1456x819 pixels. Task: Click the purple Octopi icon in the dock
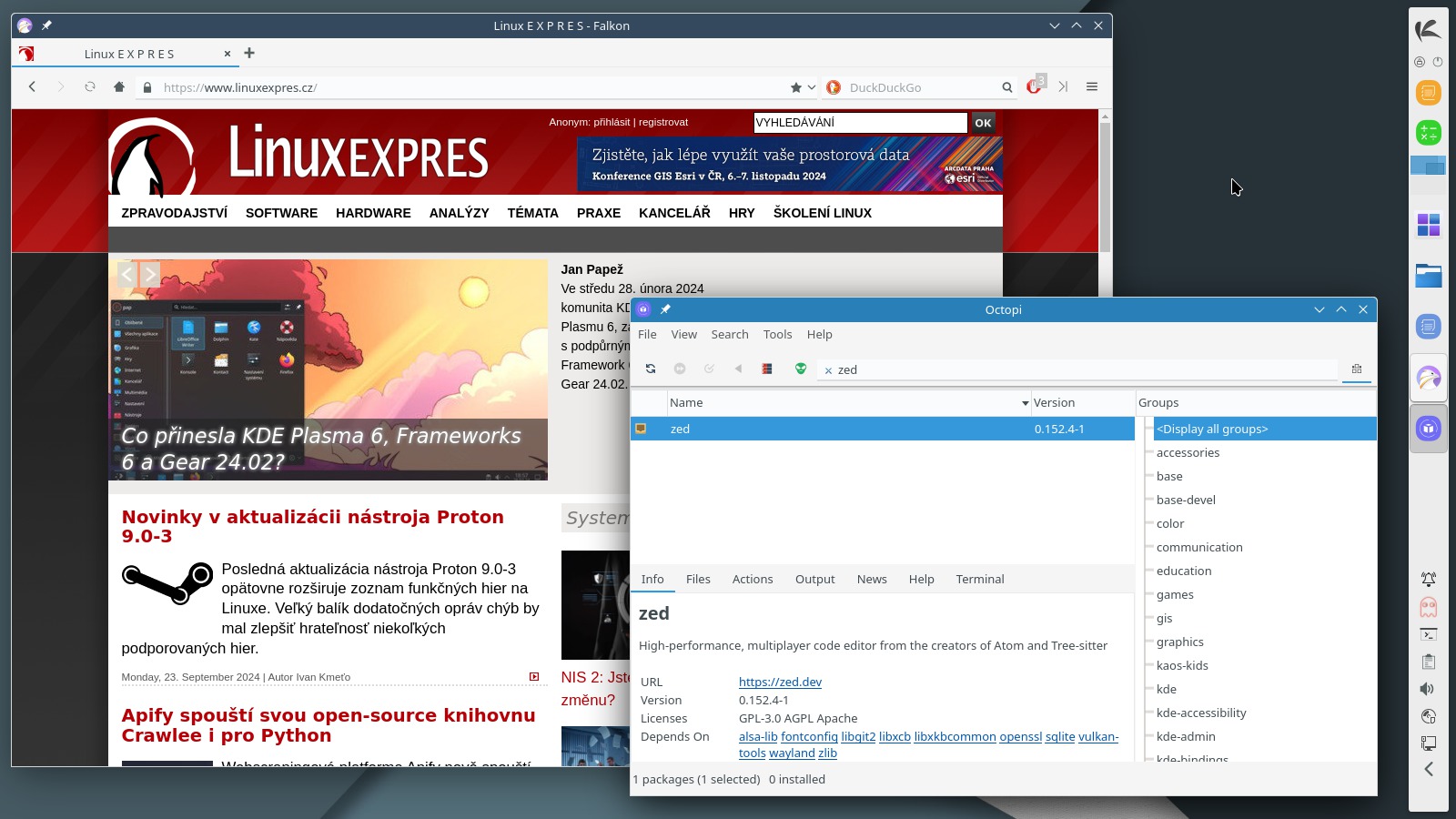1429,429
